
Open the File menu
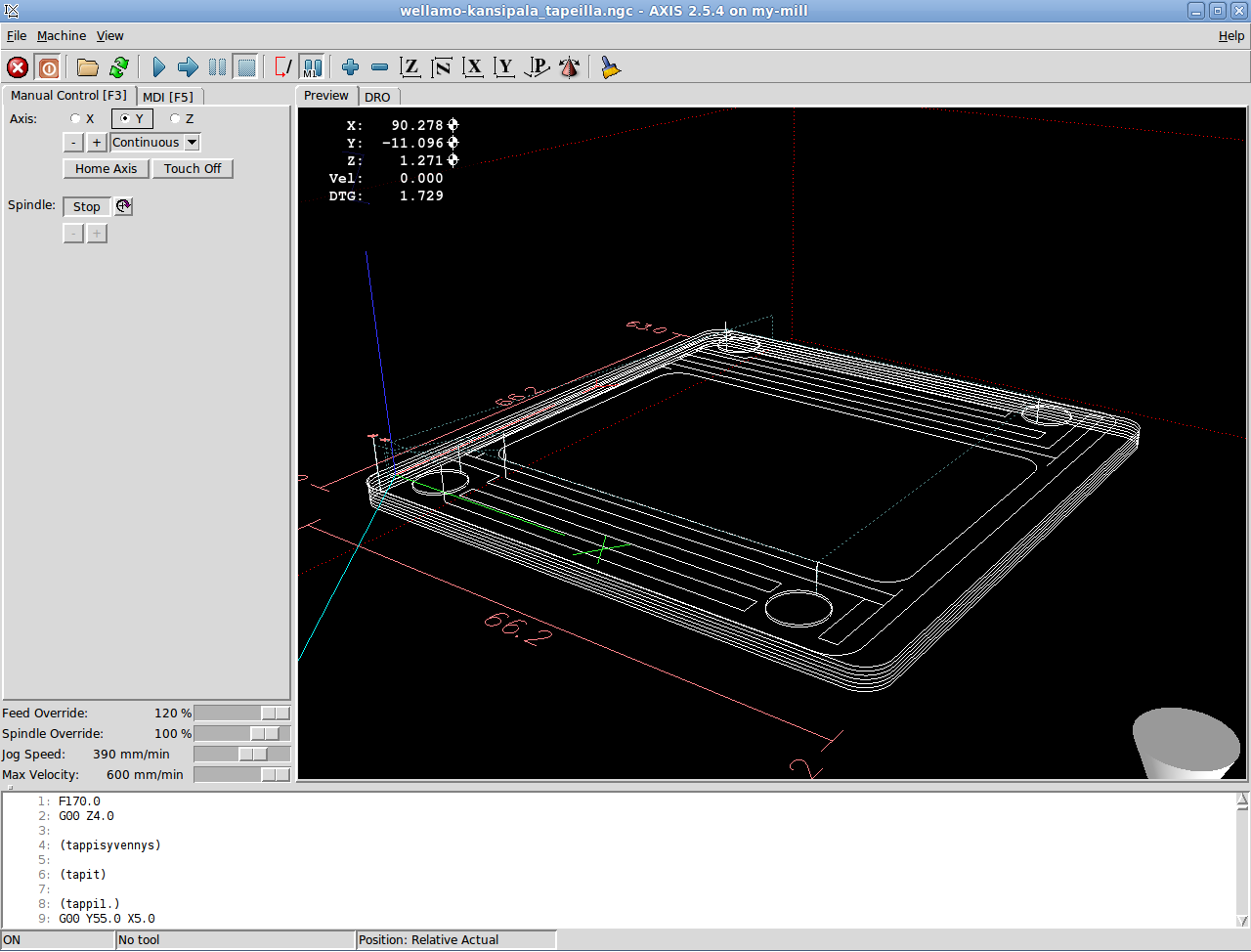coord(17,36)
